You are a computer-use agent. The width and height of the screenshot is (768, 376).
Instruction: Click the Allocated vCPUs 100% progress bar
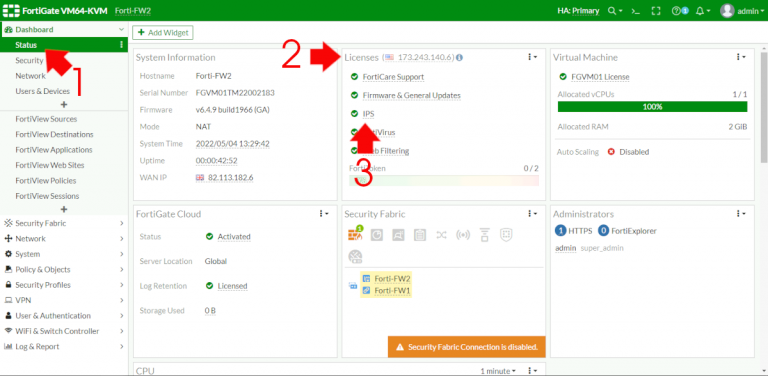[652, 107]
